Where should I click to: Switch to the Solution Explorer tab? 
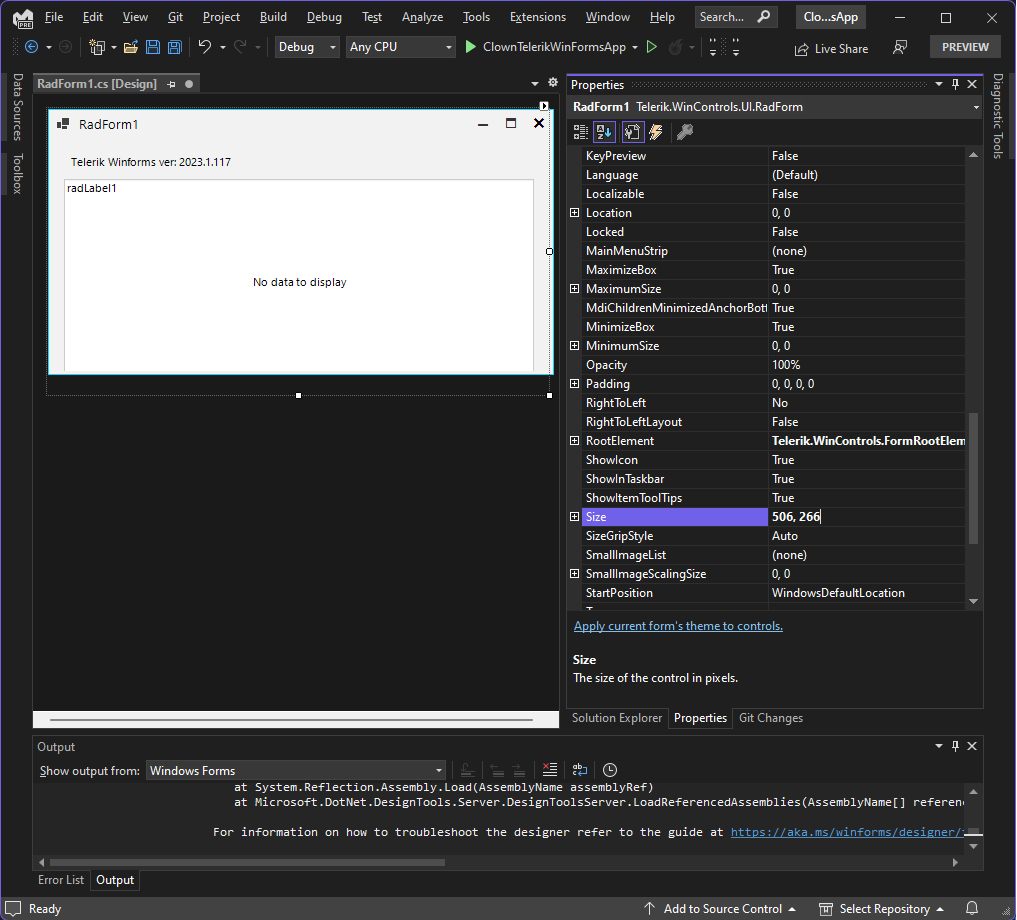point(616,718)
